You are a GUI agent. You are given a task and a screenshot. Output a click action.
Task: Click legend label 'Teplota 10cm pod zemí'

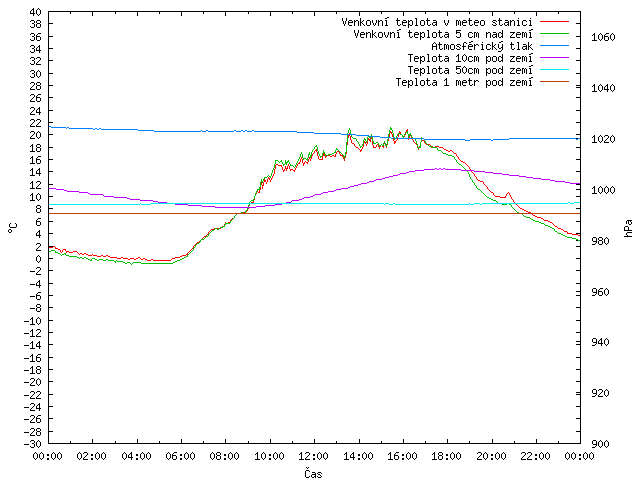click(x=470, y=58)
